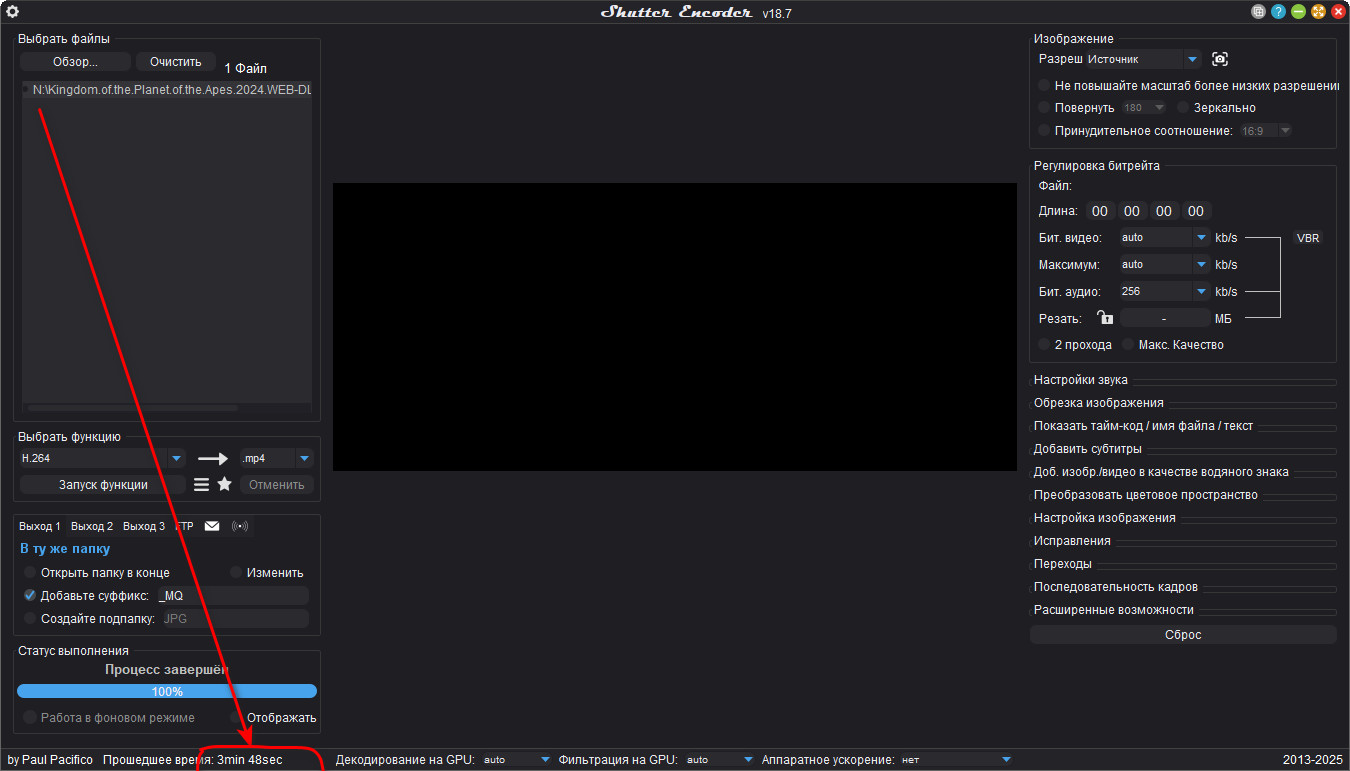The width and height of the screenshot is (1350, 771).
Task: Switch to the Выход 2 tab
Action: point(92,526)
